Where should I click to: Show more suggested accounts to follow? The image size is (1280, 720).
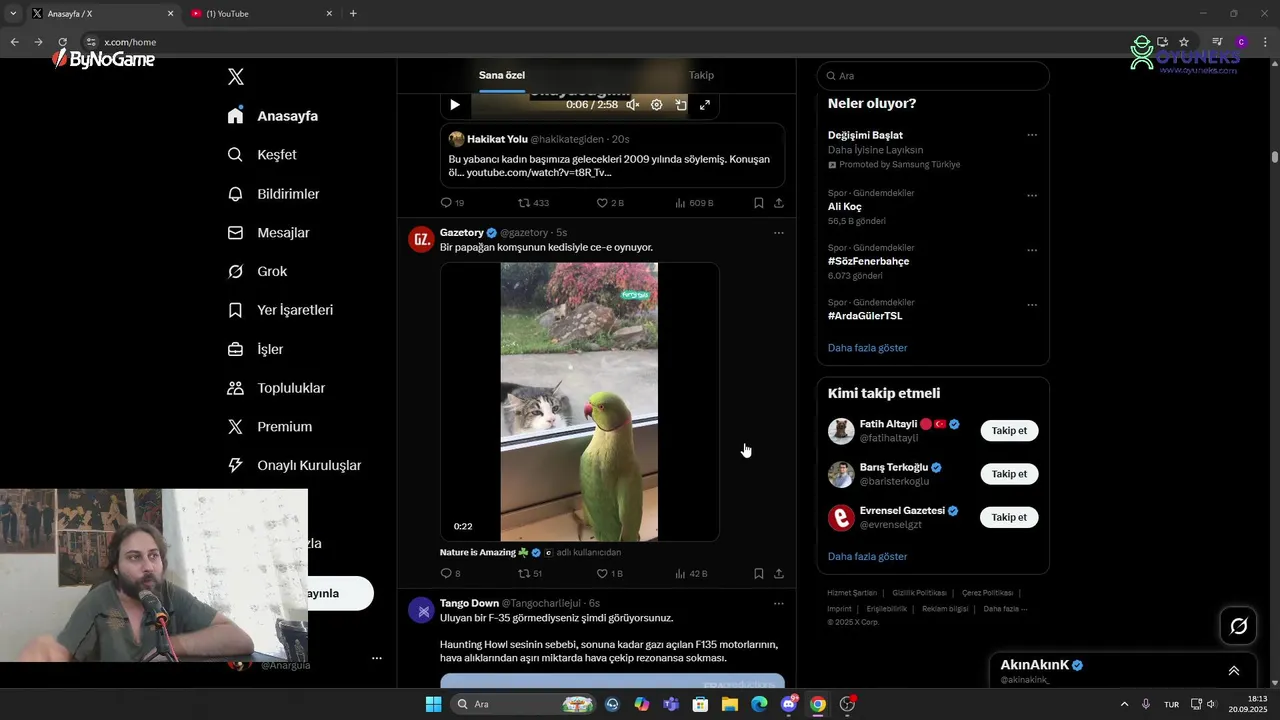tap(868, 557)
